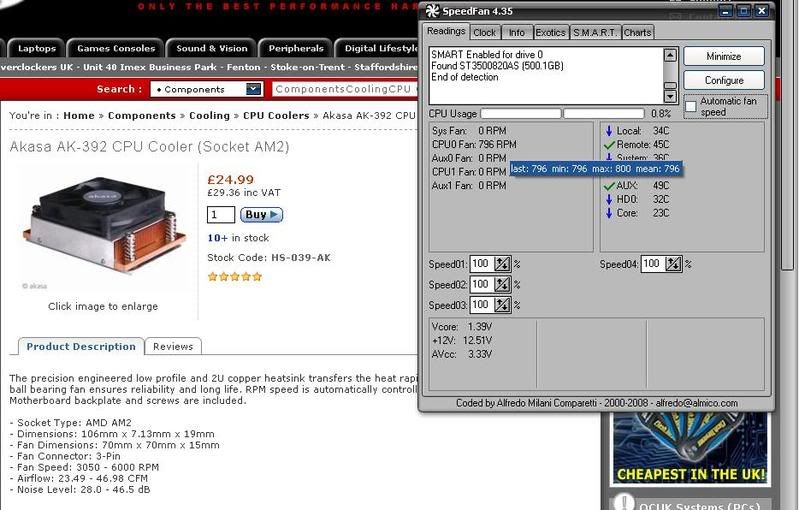Go to the CPU Coolers breadcrumb link

[276, 116]
